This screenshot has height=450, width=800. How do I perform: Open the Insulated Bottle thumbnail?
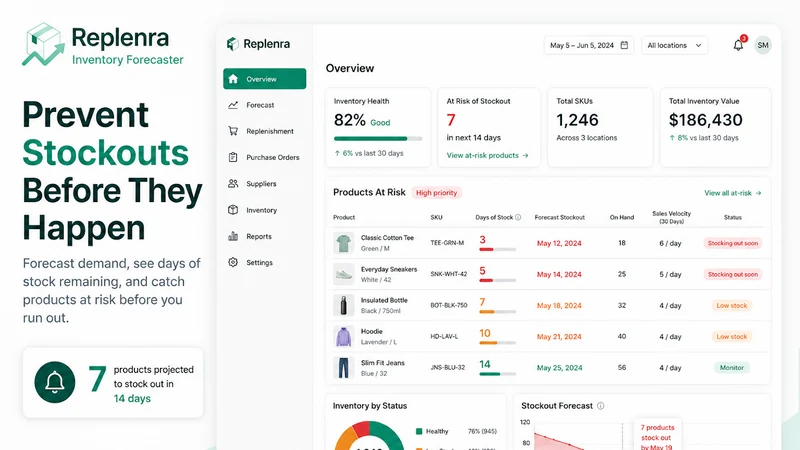click(344, 305)
